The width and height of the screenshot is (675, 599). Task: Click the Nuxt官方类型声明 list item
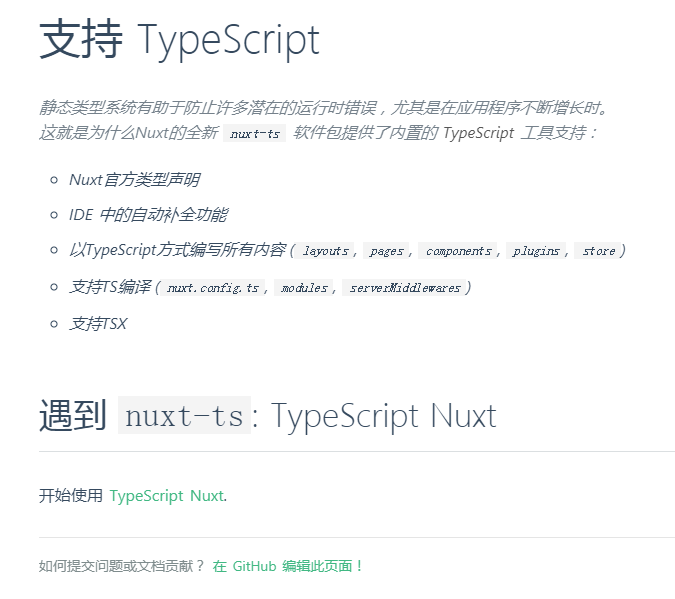coord(134,180)
